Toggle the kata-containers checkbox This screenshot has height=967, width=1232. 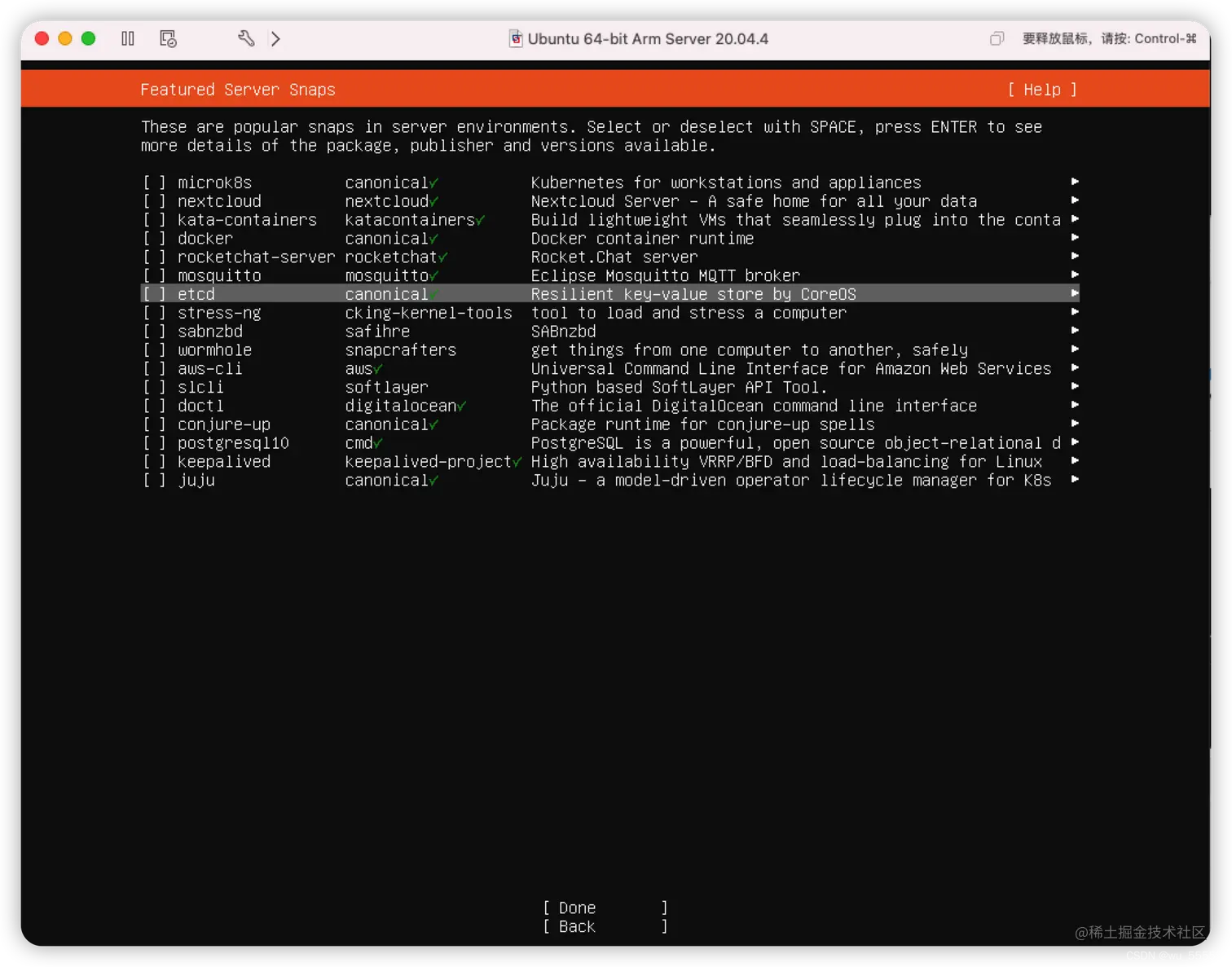[154, 220]
